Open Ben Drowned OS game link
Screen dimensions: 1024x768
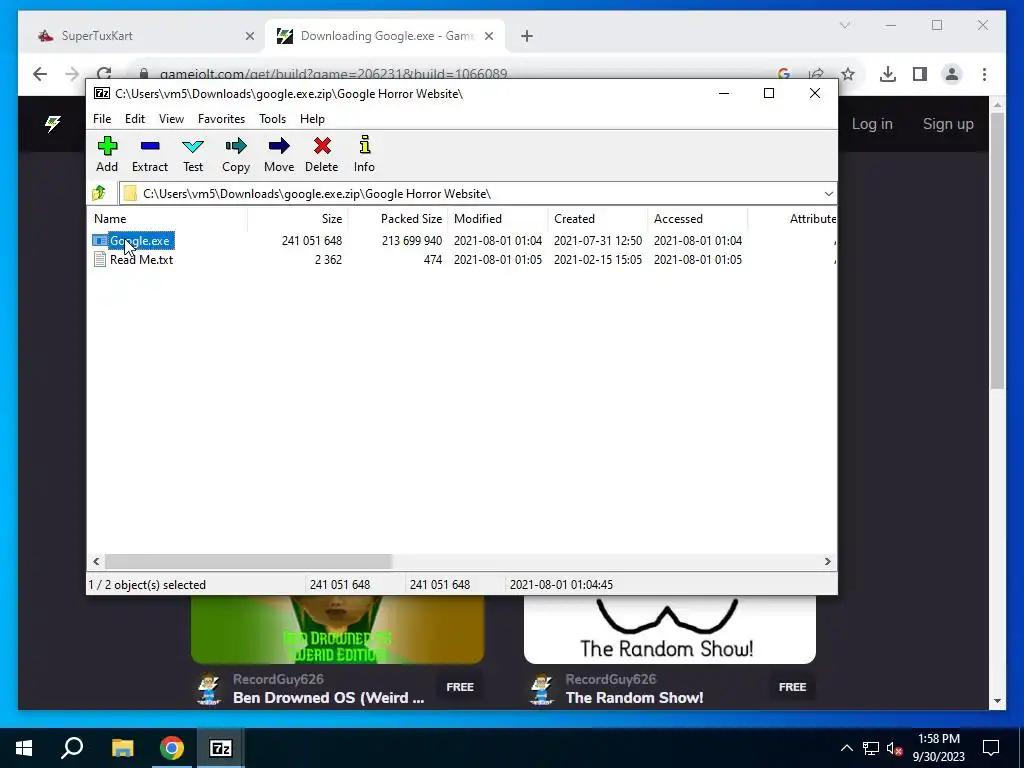click(328, 697)
